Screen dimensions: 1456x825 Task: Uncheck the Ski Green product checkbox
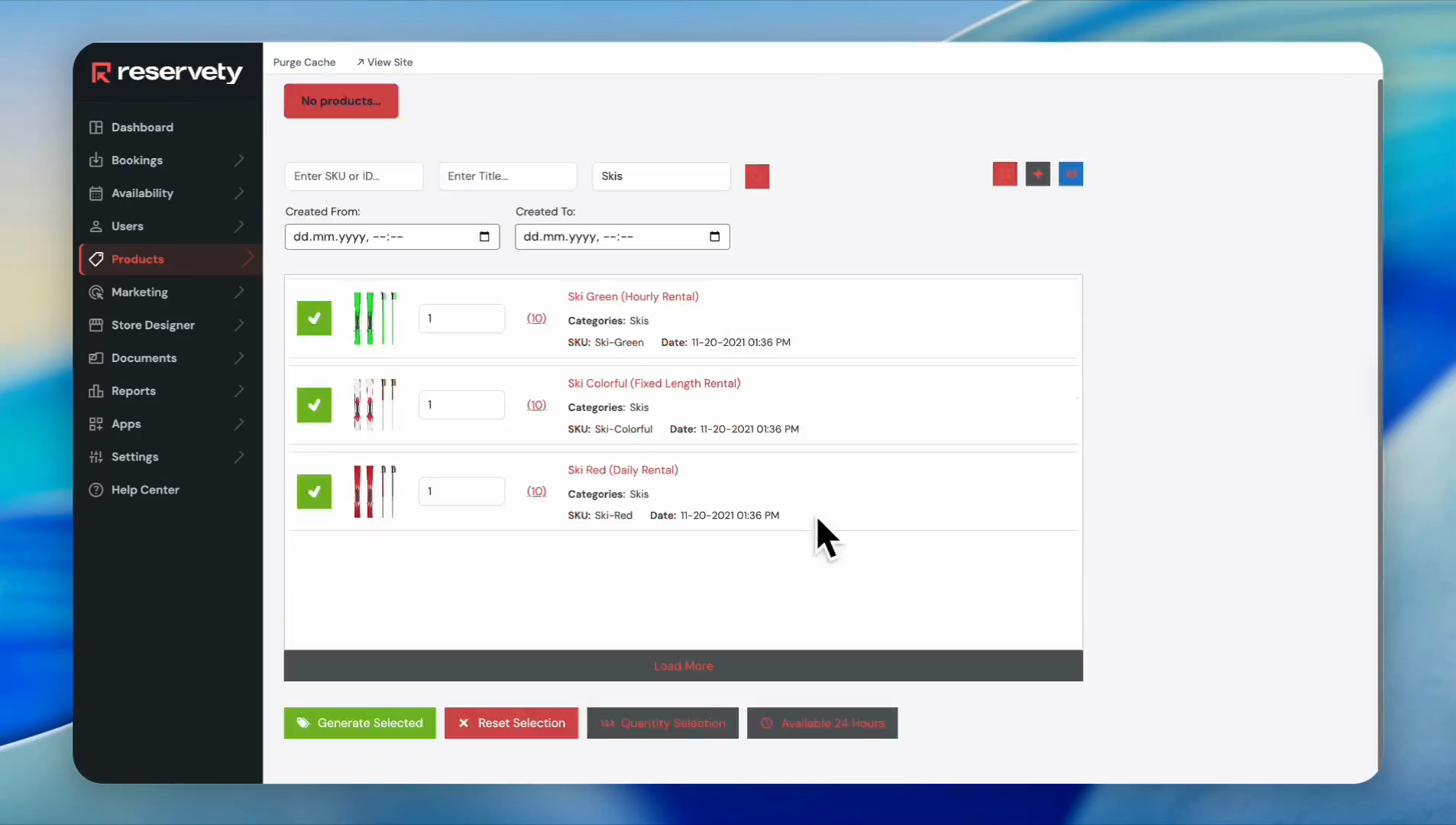pyautogui.click(x=314, y=319)
